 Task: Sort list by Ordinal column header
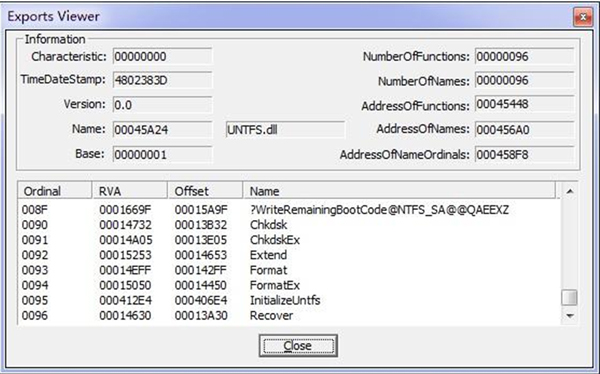coord(55,191)
